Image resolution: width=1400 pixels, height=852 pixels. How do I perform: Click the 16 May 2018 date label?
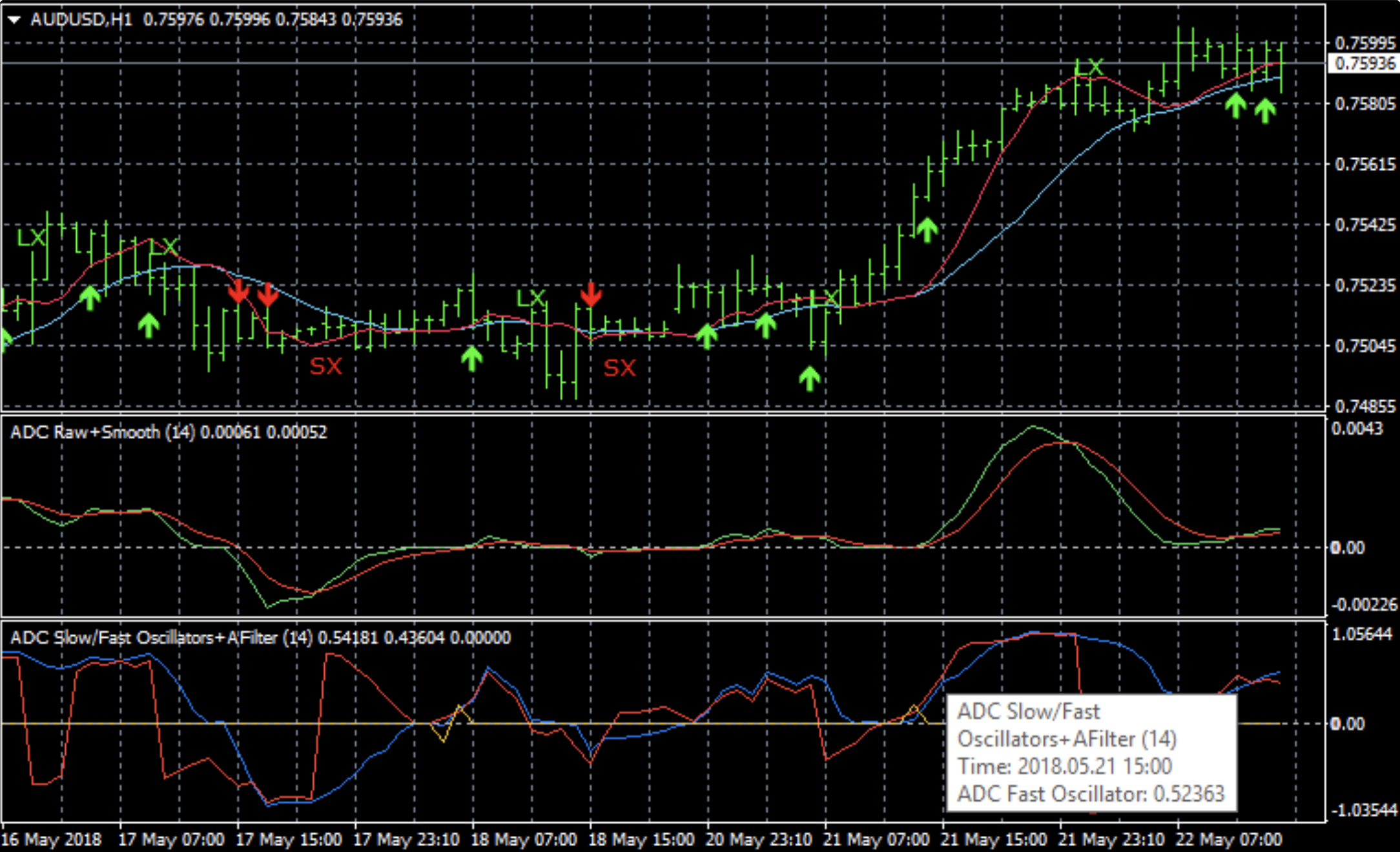click(x=52, y=840)
